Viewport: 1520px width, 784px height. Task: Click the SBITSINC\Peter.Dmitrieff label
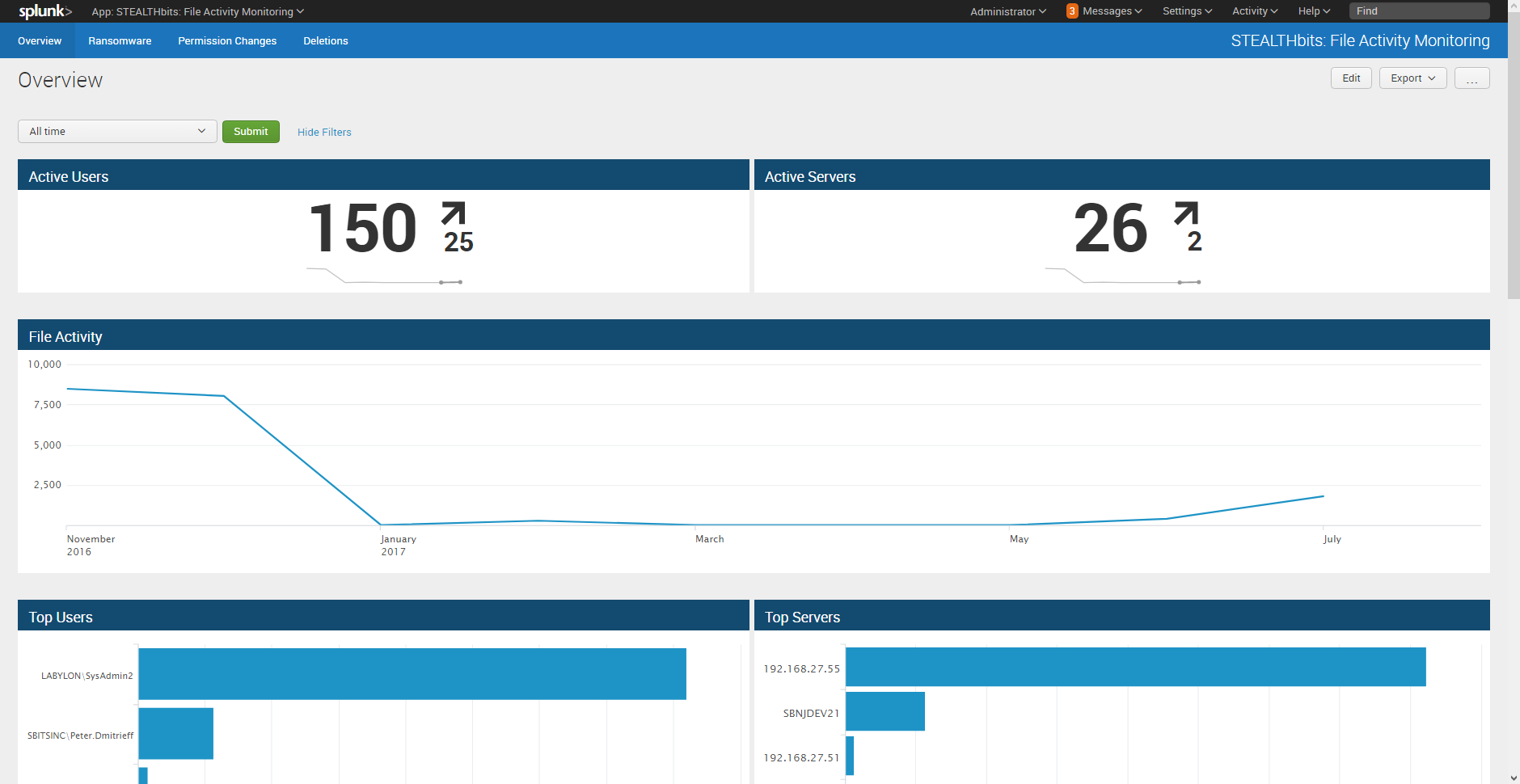[80, 736]
